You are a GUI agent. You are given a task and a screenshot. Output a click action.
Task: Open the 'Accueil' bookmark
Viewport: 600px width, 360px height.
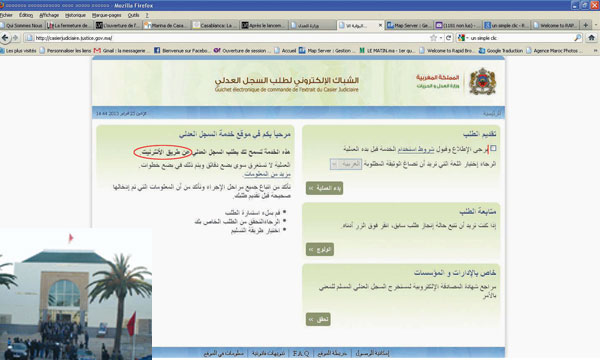click(285, 50)
